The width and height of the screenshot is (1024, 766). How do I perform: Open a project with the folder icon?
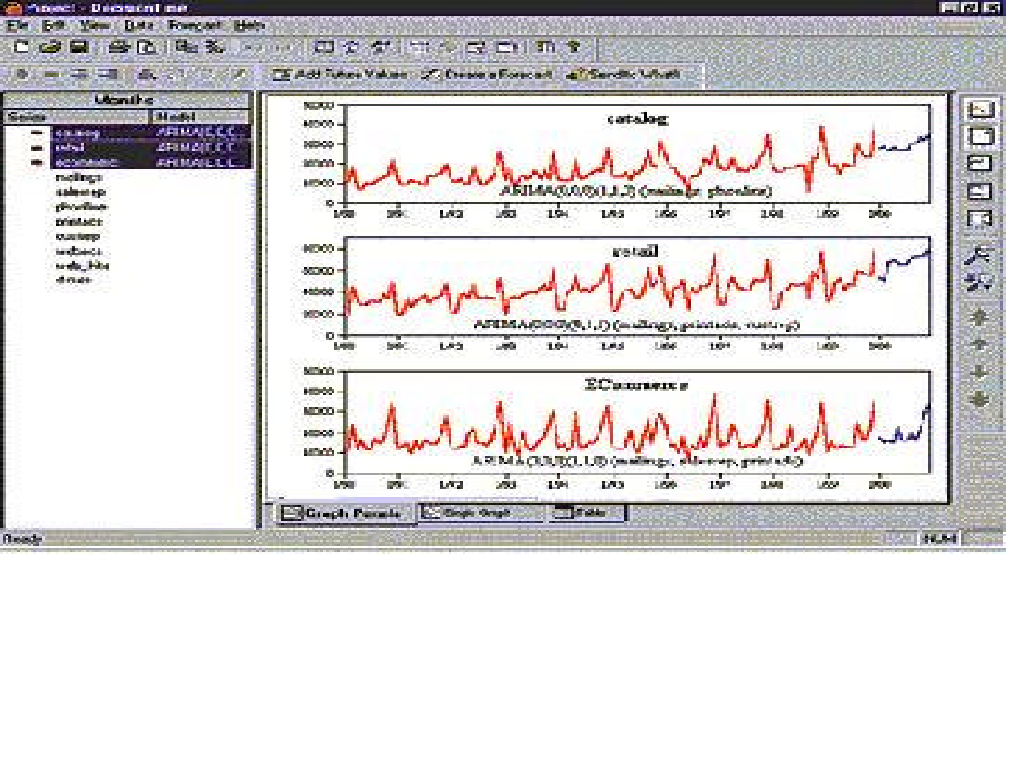(50, 46)
